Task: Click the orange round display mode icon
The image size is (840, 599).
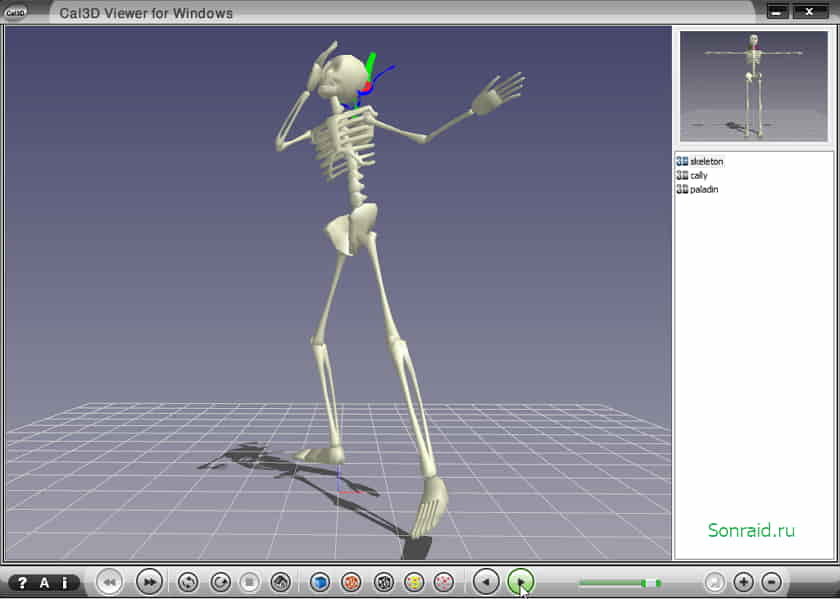Action: (351, 582)
